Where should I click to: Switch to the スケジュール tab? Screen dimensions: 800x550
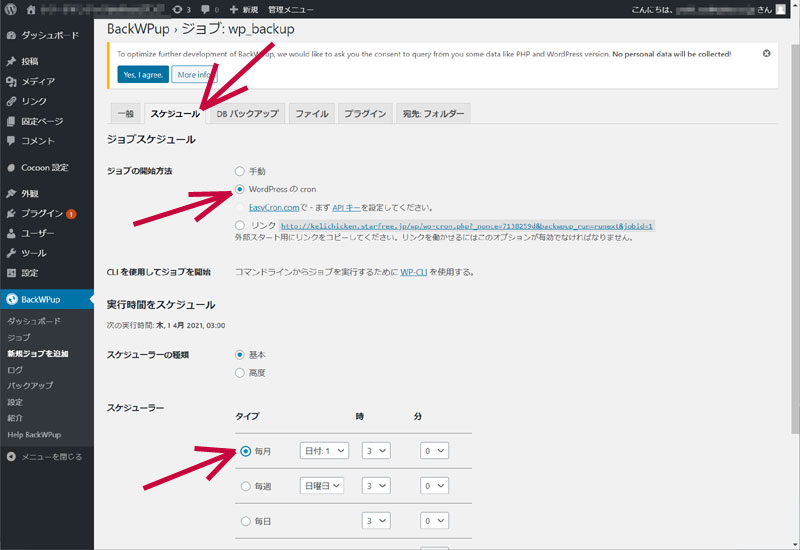[175, 113]
